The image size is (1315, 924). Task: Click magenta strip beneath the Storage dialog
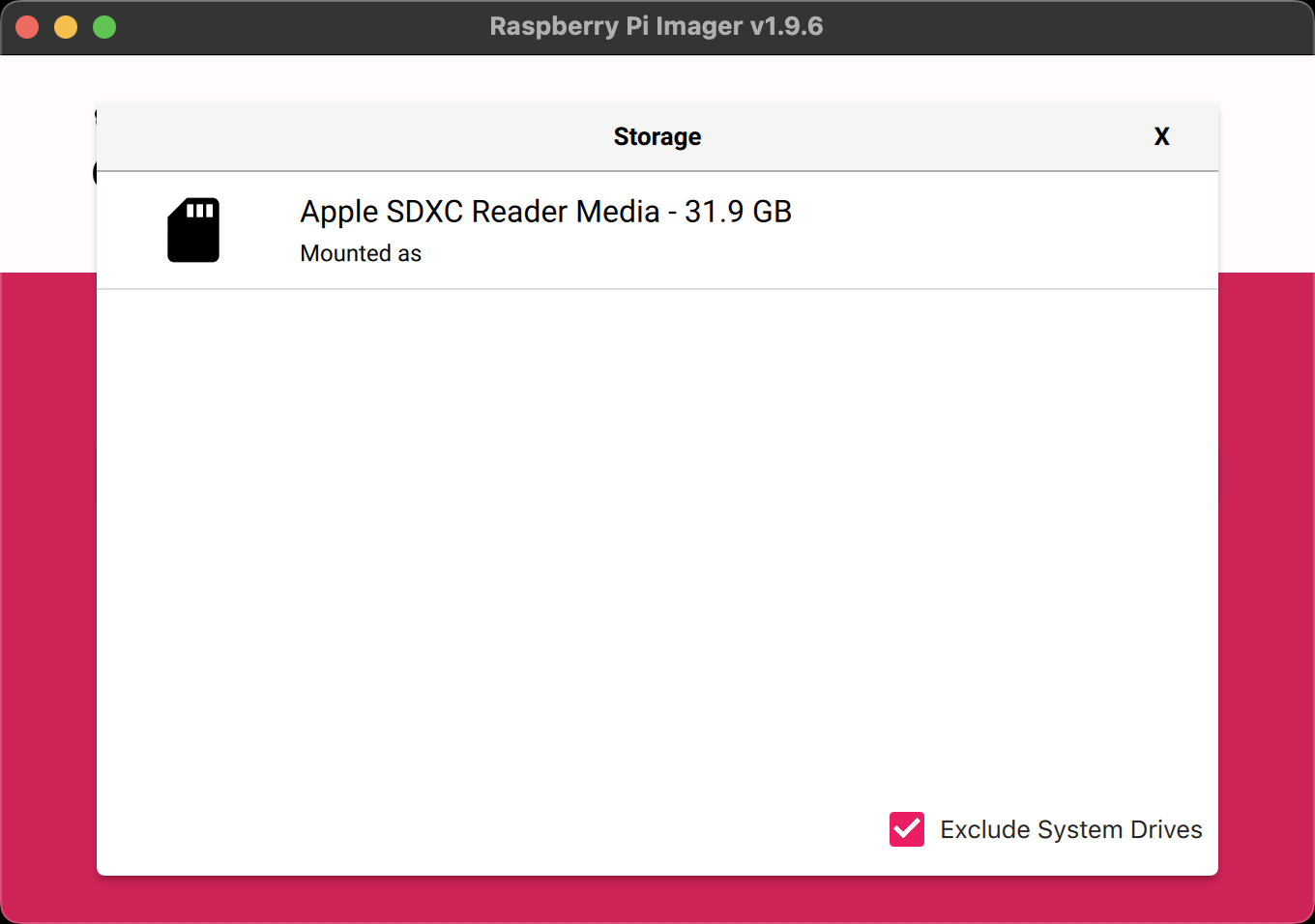pyautogui.click(x=657, y=899)
